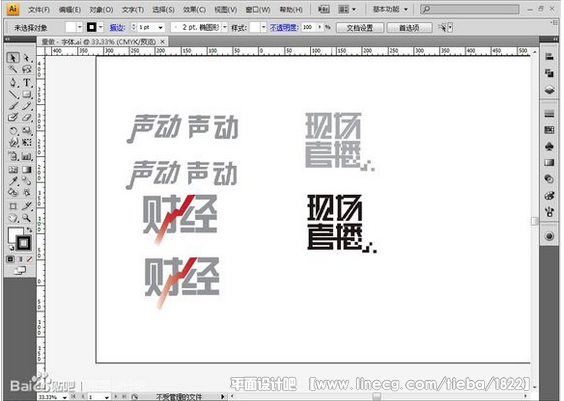Select the Blob Brush tool
This screenshot has height=401, width=564.
coord(13,117)
